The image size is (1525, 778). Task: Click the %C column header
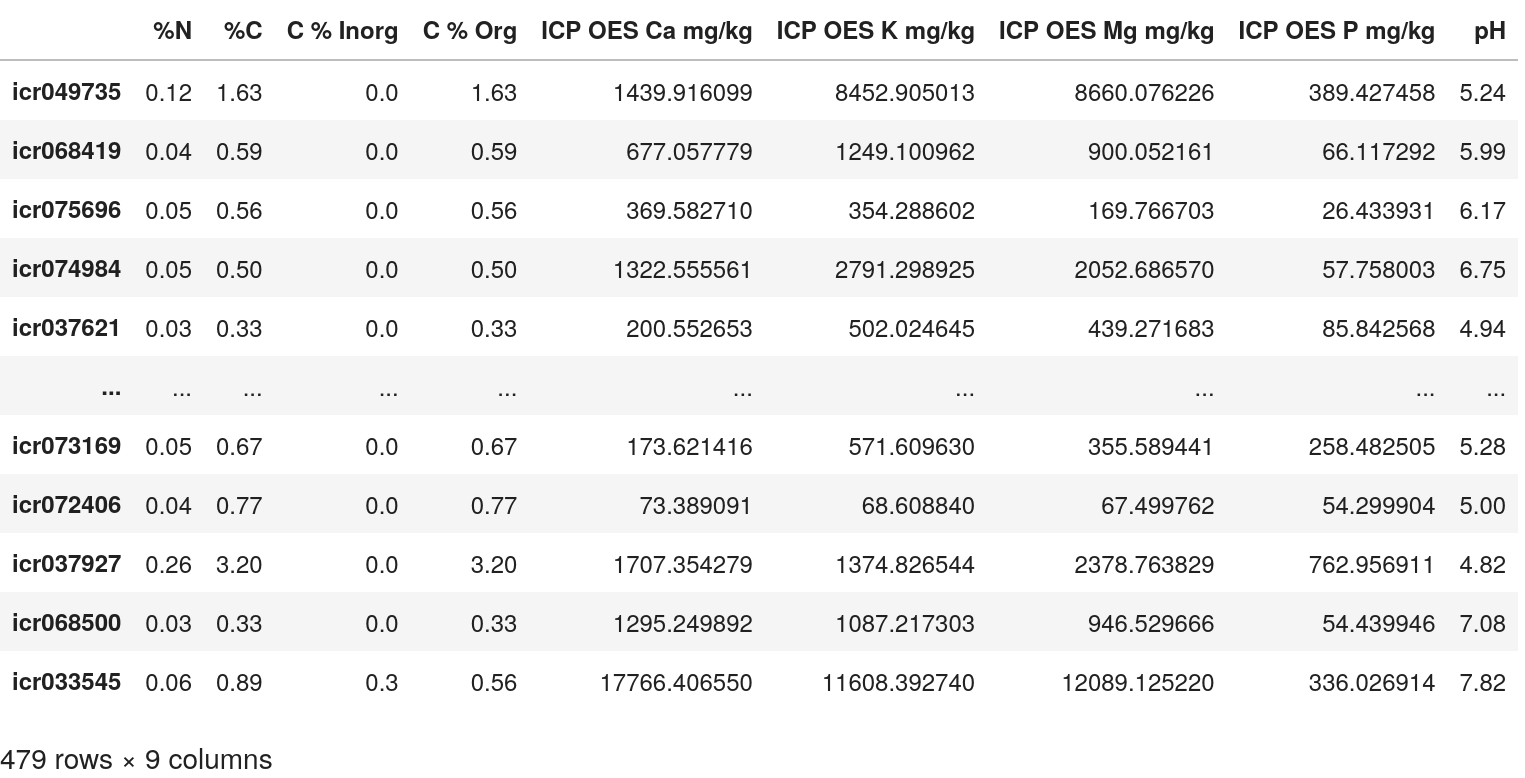242,31
